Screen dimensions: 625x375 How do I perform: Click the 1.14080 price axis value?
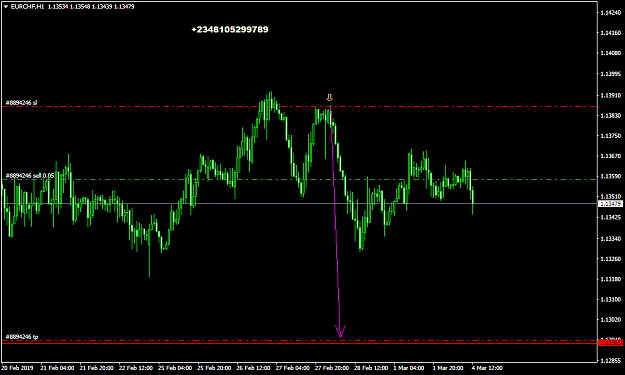coord(611,53)
